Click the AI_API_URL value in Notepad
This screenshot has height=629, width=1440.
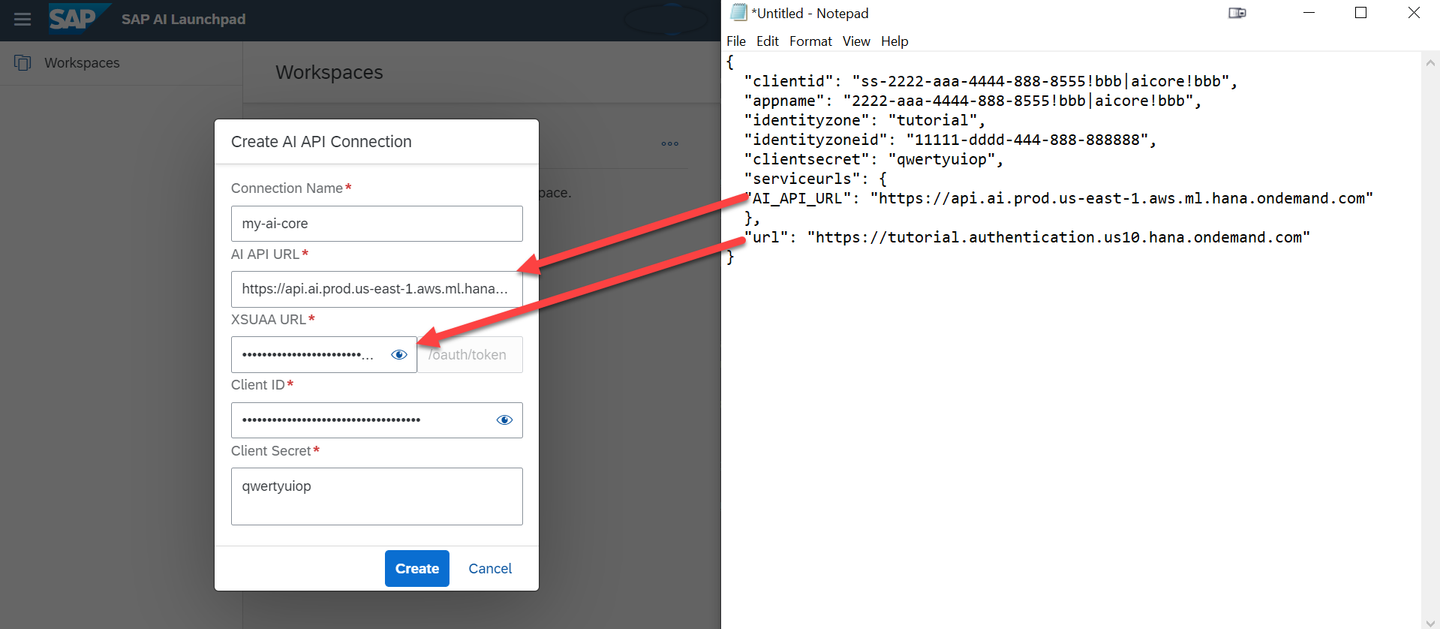[1121, 198]
